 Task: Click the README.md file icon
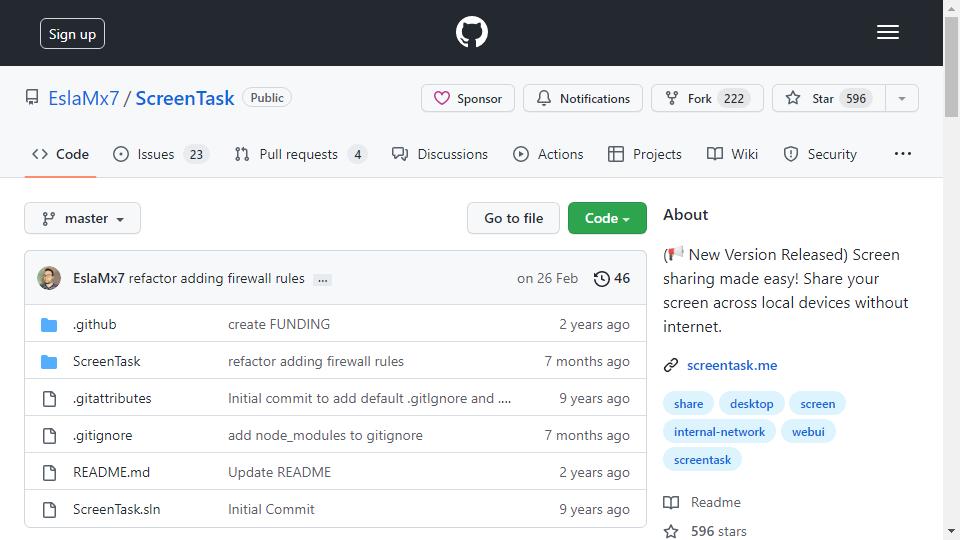tap(49, 473)
